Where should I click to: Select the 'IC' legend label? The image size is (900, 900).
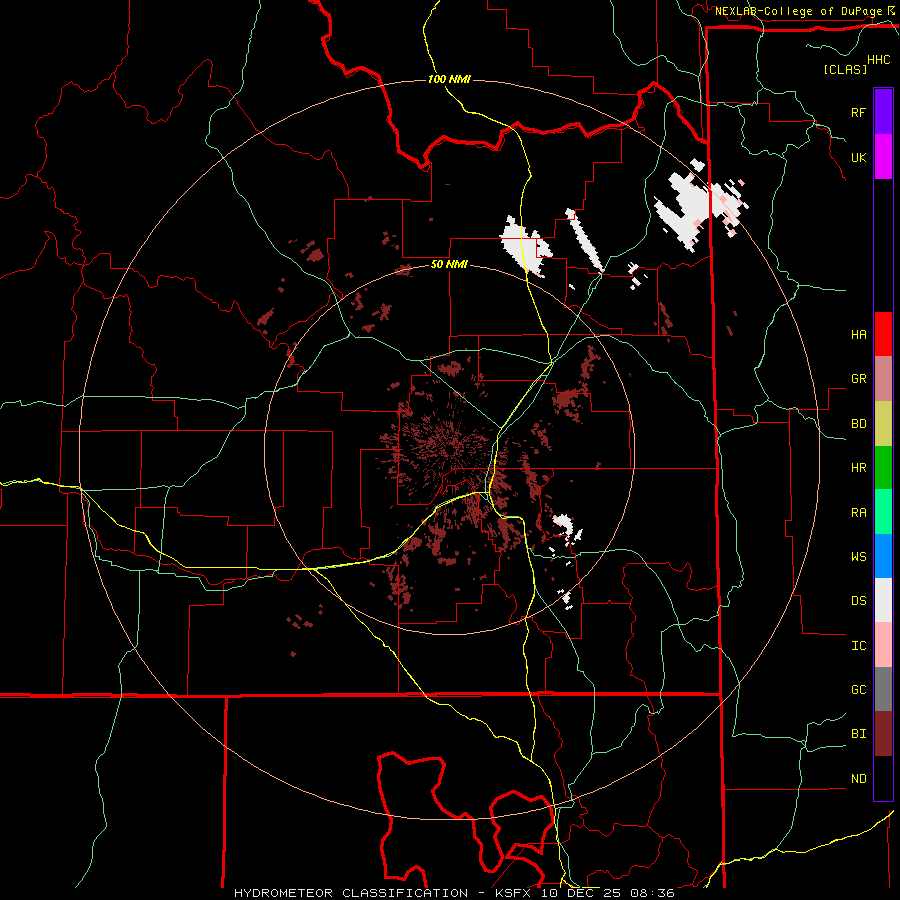[x=858, y=646]
